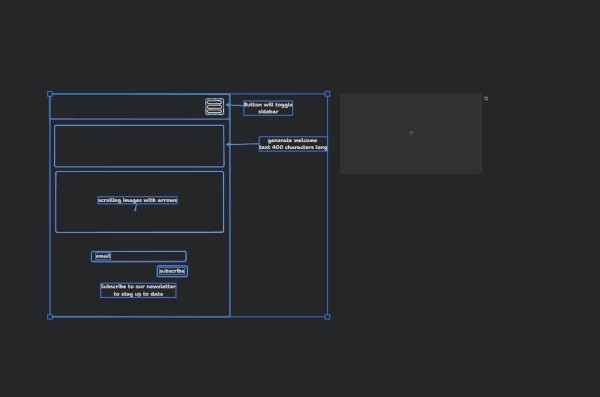Click the bottom-left selection corner handle
The height and width of the screenshot is (397, 600).
50,317
